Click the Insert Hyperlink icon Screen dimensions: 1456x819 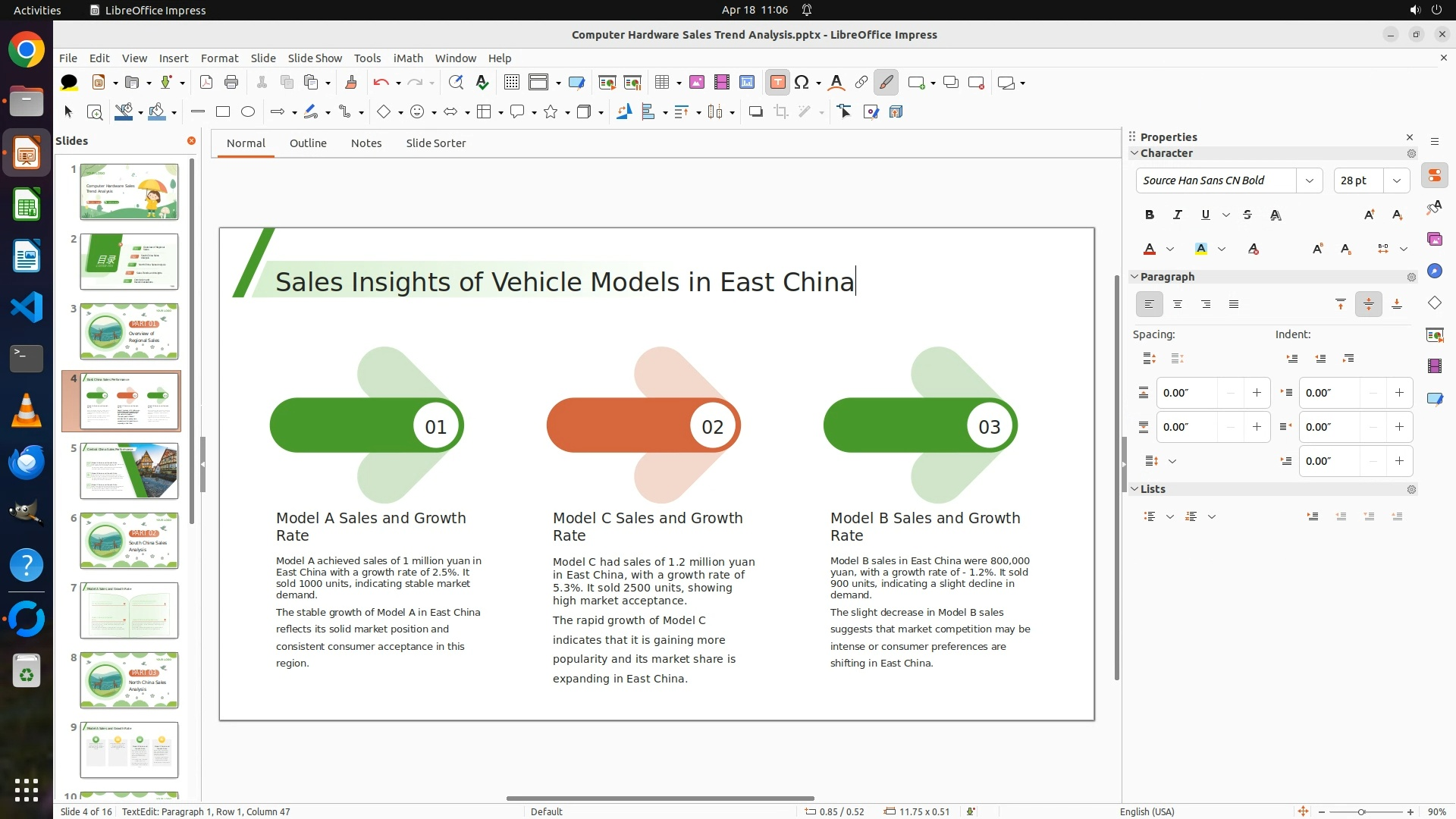coord(861,83)
